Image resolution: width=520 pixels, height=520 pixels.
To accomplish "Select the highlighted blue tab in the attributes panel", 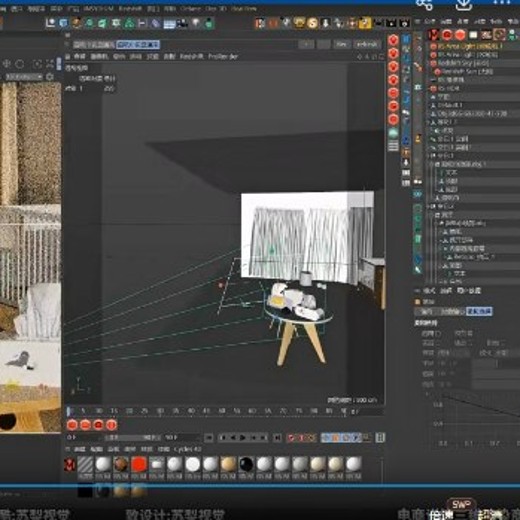I will click(x=479, y=311).
